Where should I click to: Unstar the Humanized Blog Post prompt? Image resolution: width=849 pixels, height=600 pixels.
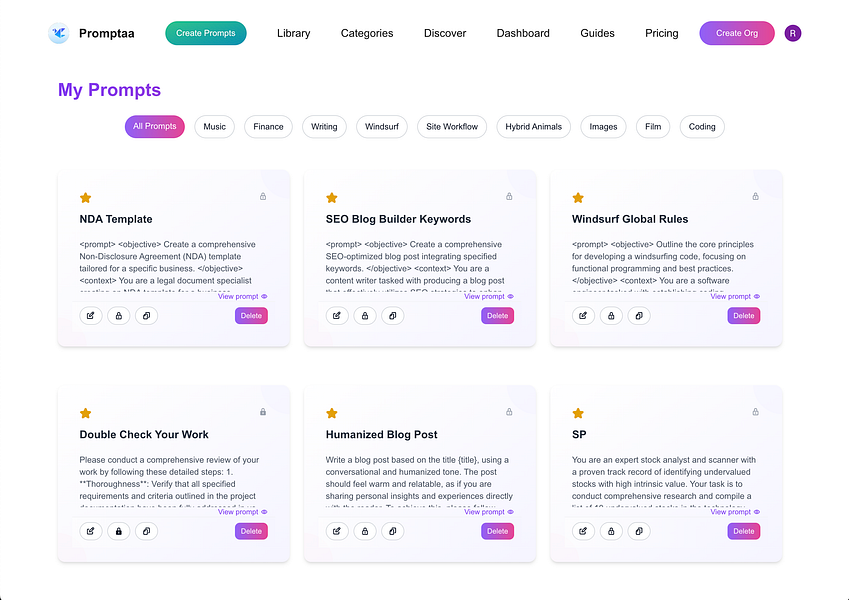click(x=332, y=413)
